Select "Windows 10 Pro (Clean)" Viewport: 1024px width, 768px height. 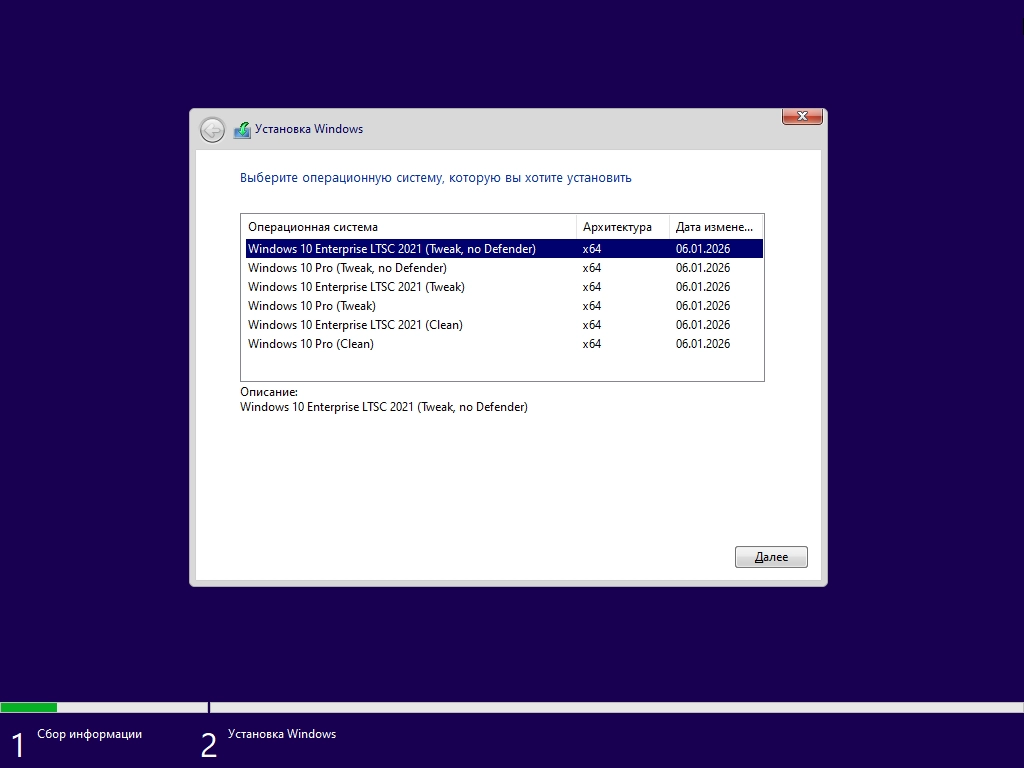[310, 344]
